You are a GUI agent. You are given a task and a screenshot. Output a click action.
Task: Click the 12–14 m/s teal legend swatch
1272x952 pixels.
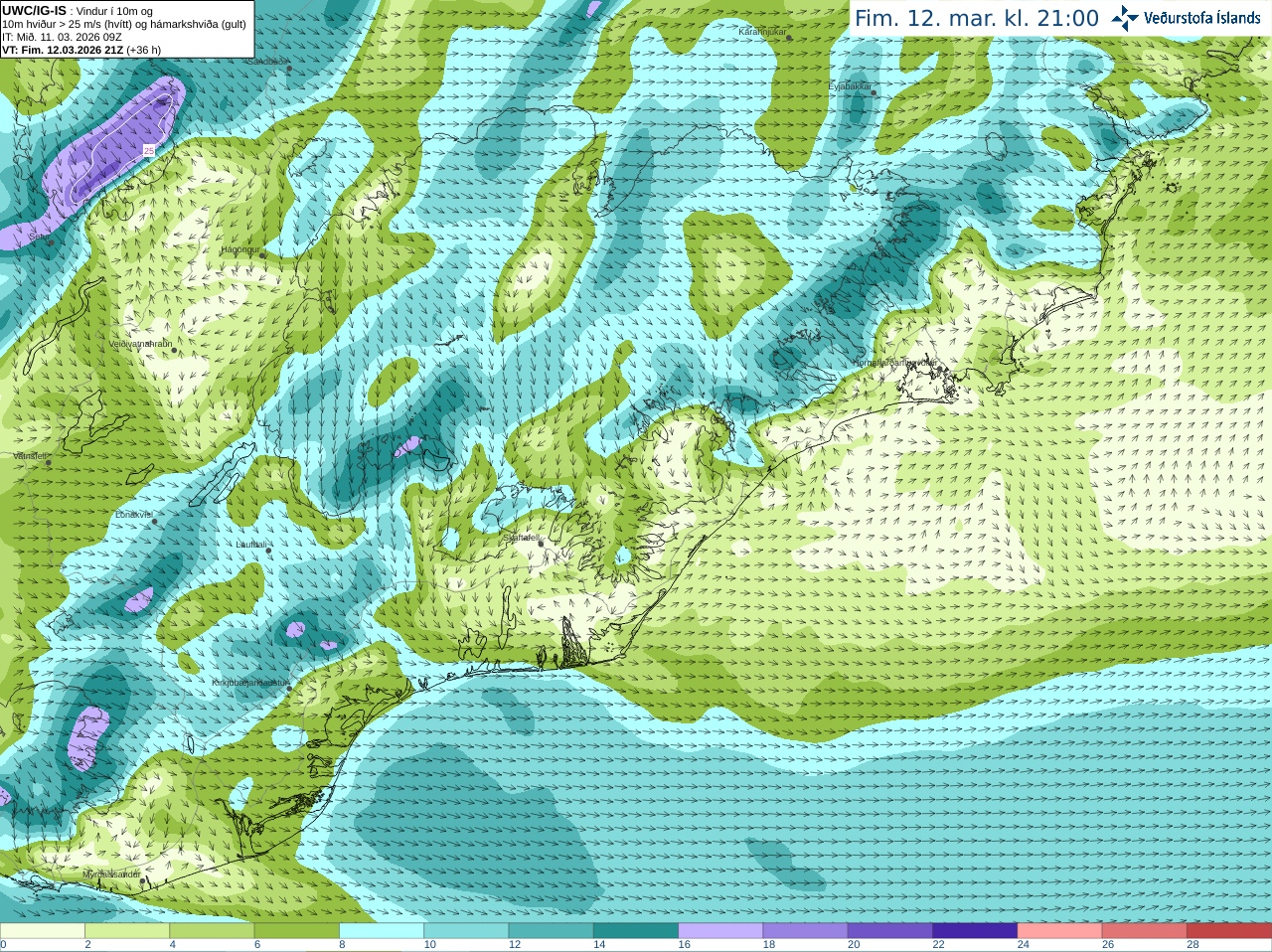point(552,931)
